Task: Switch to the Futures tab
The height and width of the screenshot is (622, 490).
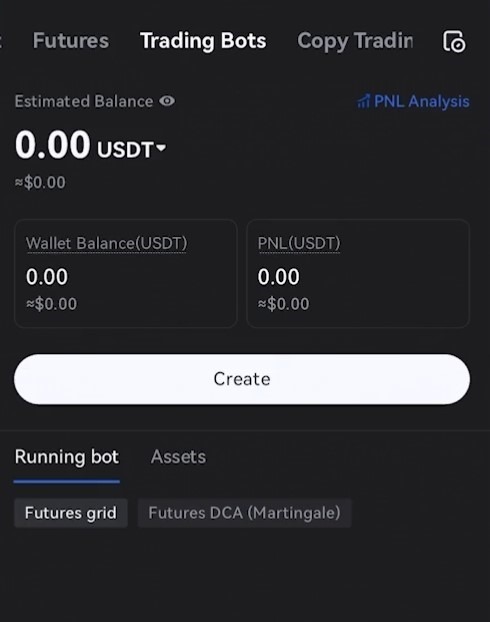Action: (x=71, y=41)
